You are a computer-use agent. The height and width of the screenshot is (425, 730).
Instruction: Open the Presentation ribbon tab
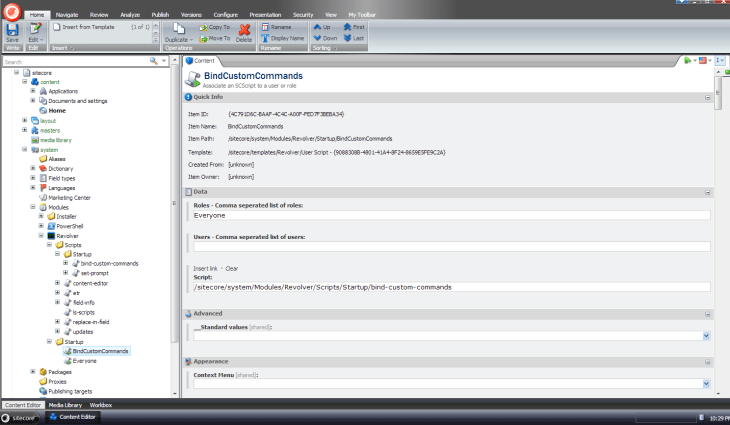pos(265,15)
